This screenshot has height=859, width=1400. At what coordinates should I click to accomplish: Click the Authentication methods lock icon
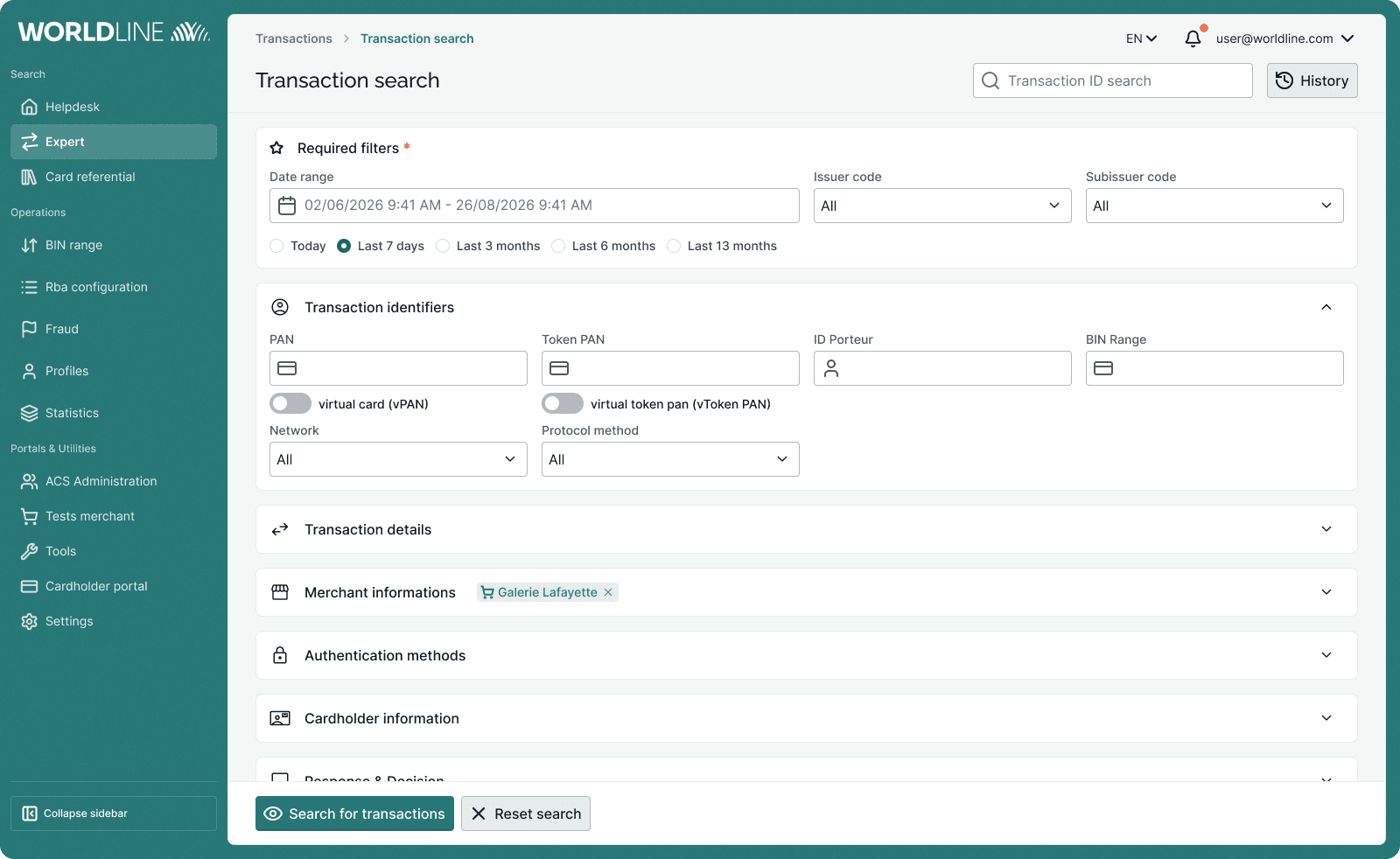(x=280, y=655)
